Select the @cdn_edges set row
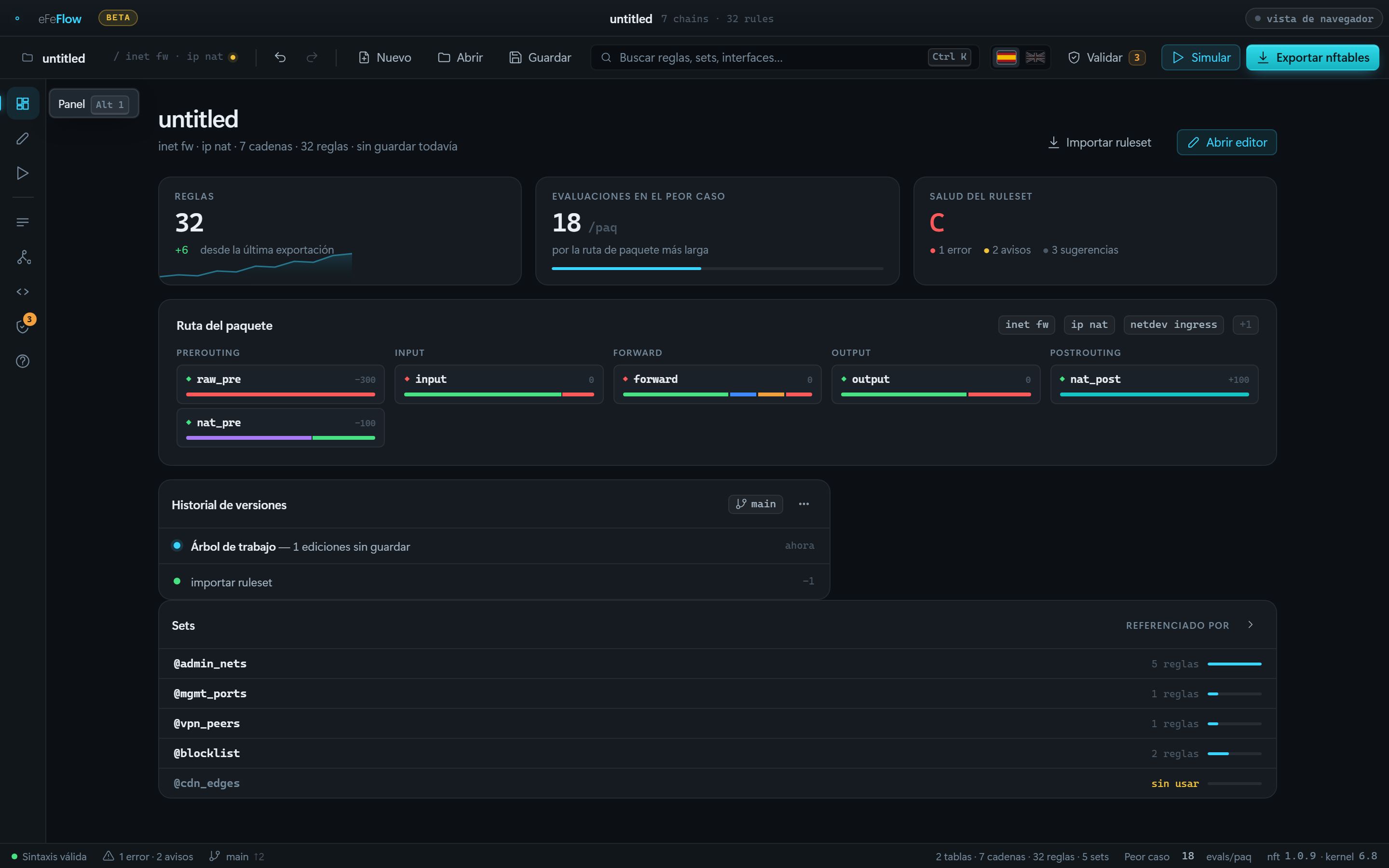The image size is (1389, 868). tap(718, 783)
